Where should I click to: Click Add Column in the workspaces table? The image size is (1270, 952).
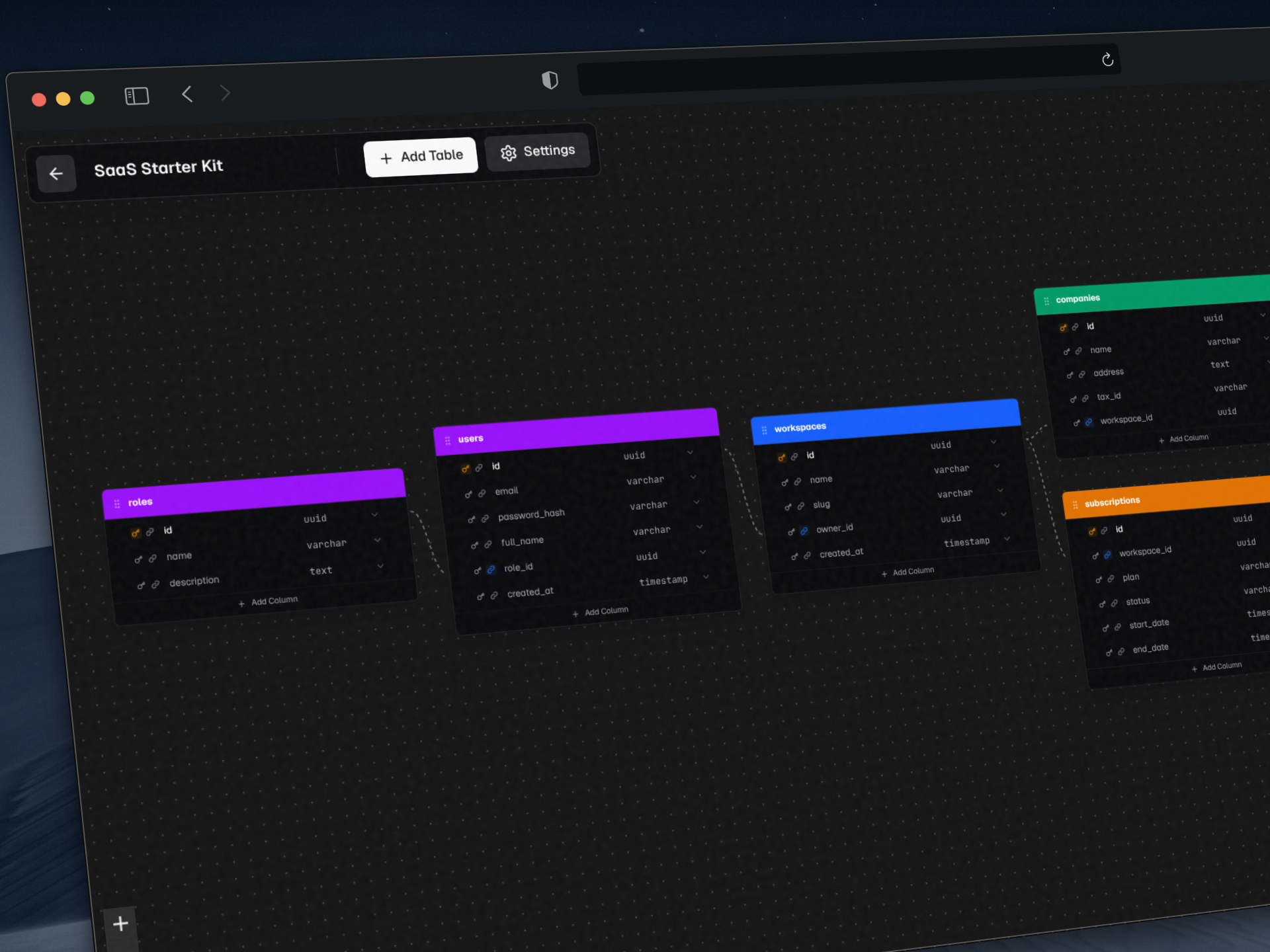click(x=908, y=572)
